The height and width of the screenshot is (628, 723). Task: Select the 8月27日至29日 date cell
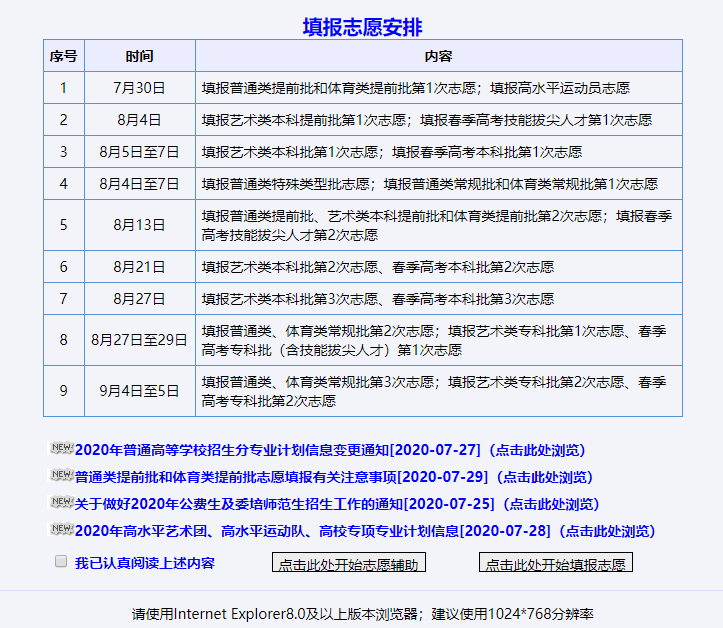tap(139, 340)
